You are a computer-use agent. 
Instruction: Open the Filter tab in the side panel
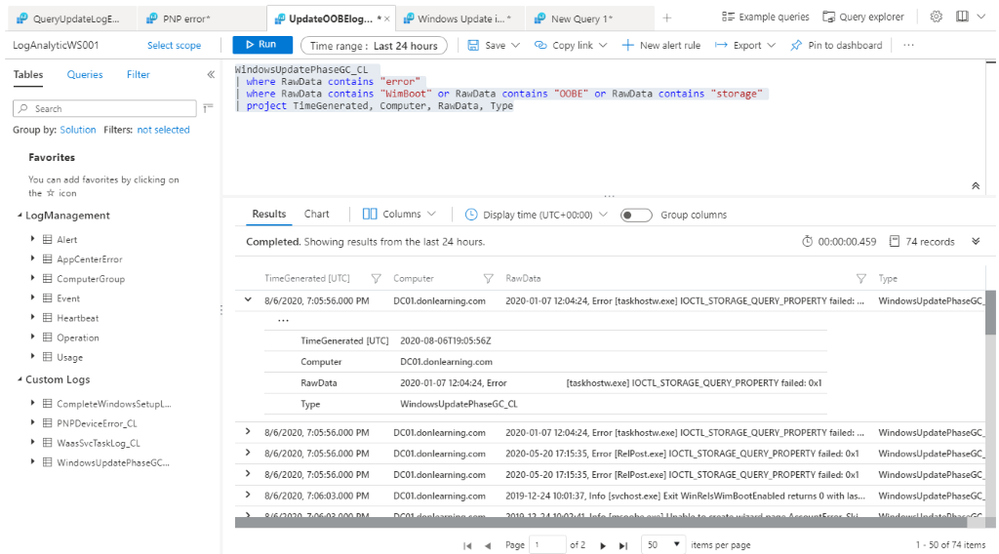click(138, 75)
